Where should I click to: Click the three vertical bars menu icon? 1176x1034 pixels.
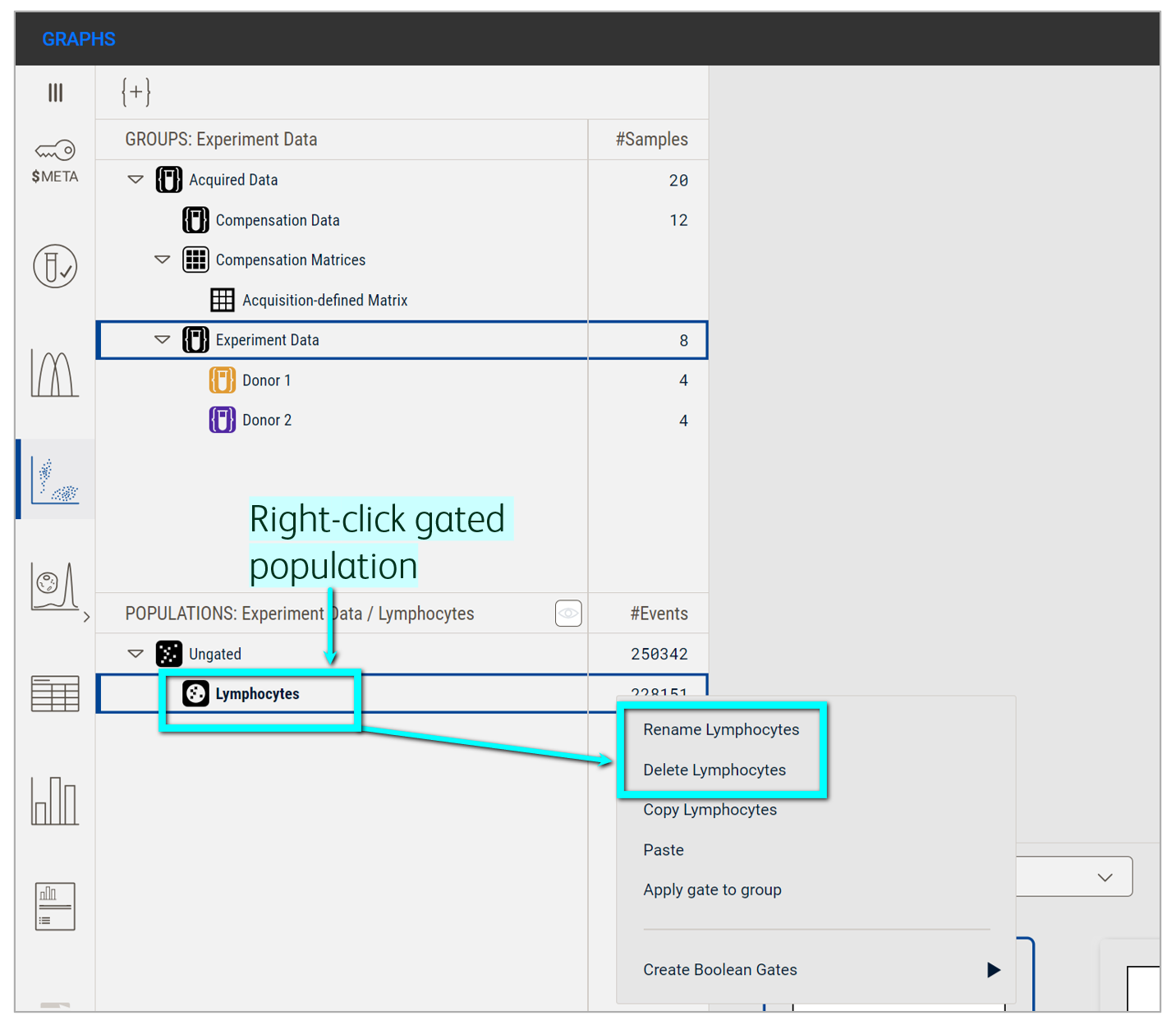55,92
